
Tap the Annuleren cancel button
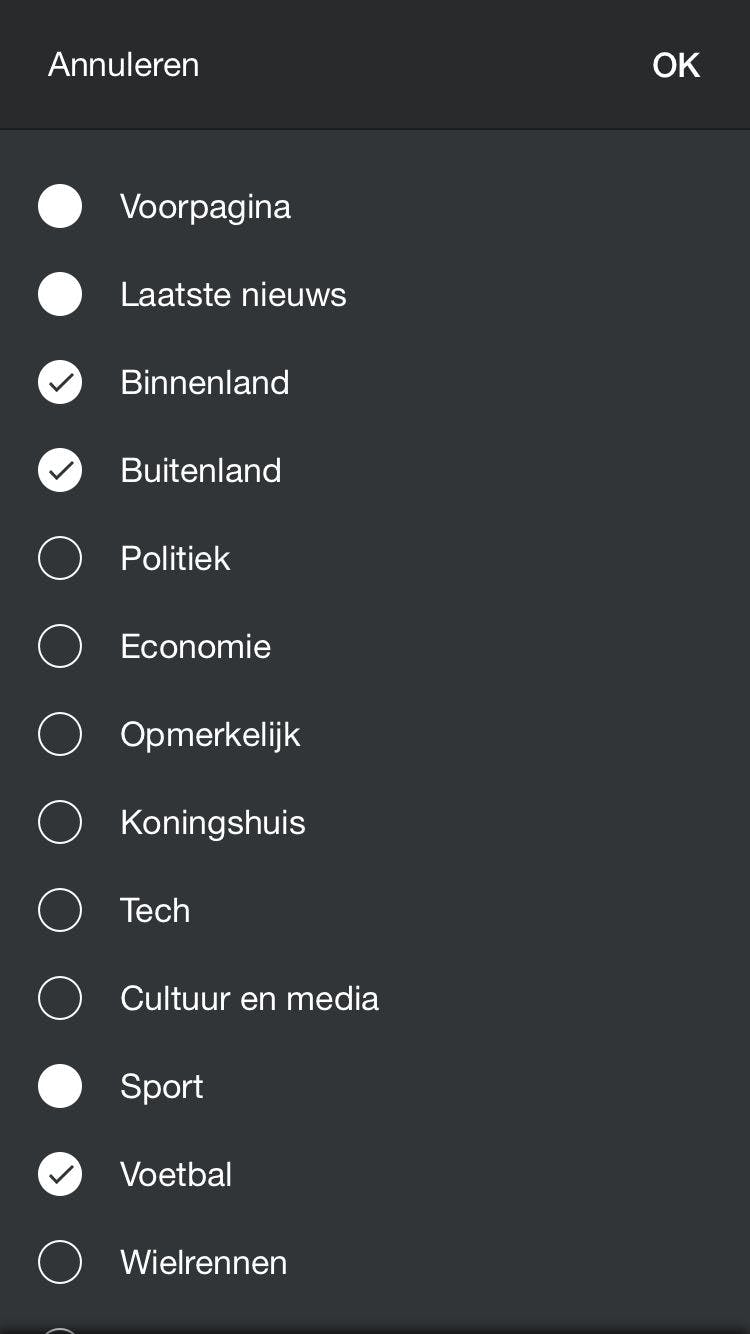[x=124, y=65]
